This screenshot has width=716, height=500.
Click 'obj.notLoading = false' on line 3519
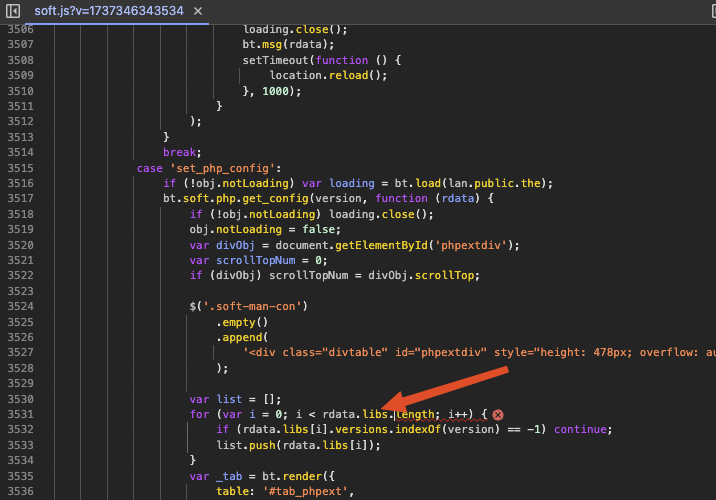[x=265, y=229]
